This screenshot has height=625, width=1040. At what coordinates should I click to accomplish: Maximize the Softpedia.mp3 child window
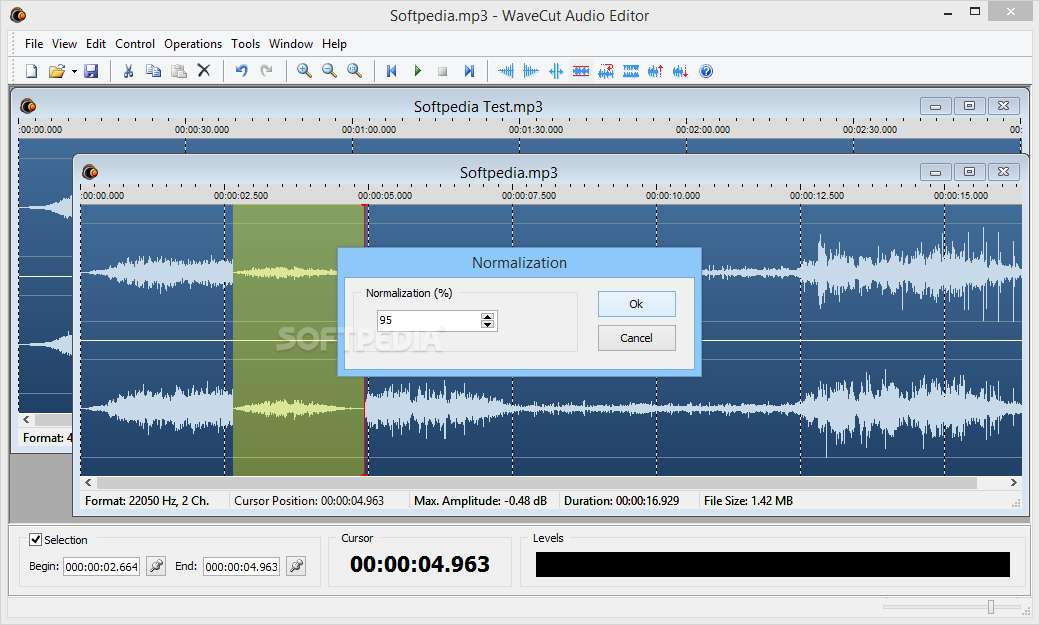tap(969, 172)
